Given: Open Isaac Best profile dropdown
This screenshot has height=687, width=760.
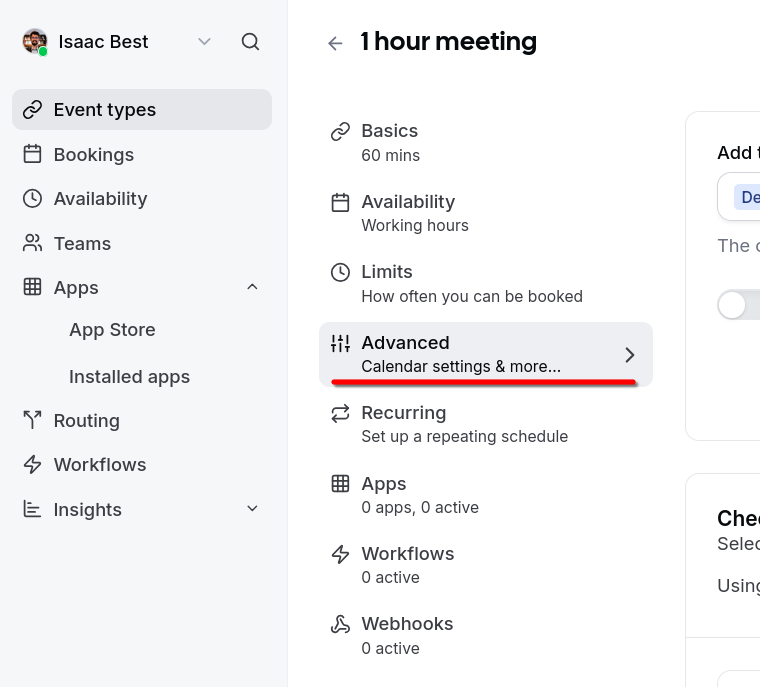Looking at the screenshot, I should [x=205, y=42].
